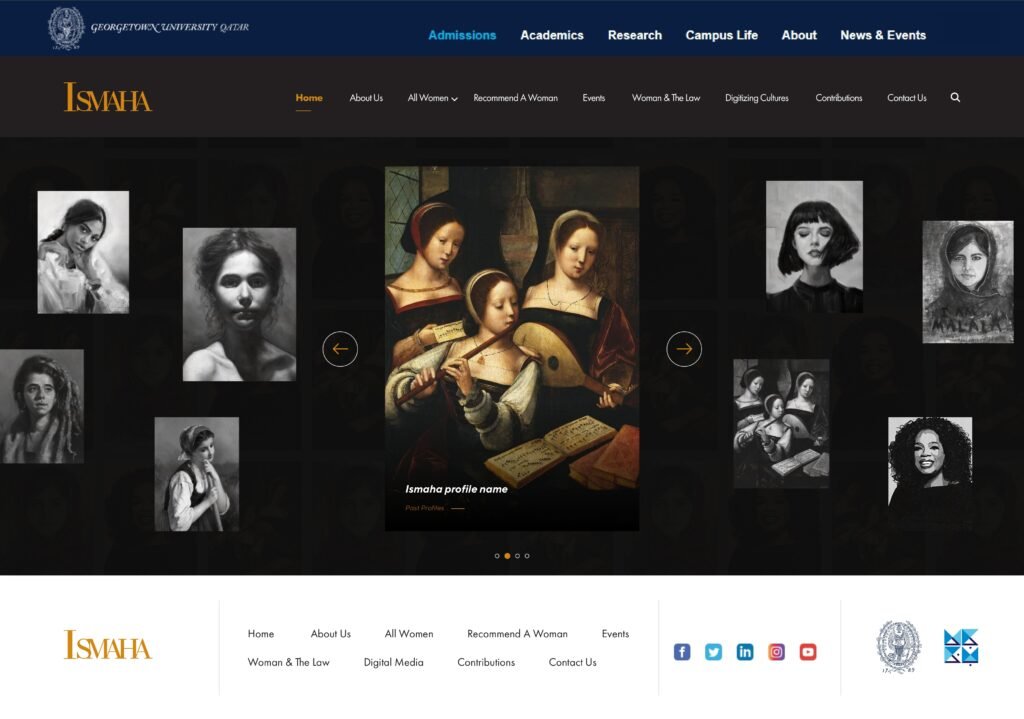Click the blue geometric logo in footer
This screenshot has height=719, width=1024.
pos(961,647)
